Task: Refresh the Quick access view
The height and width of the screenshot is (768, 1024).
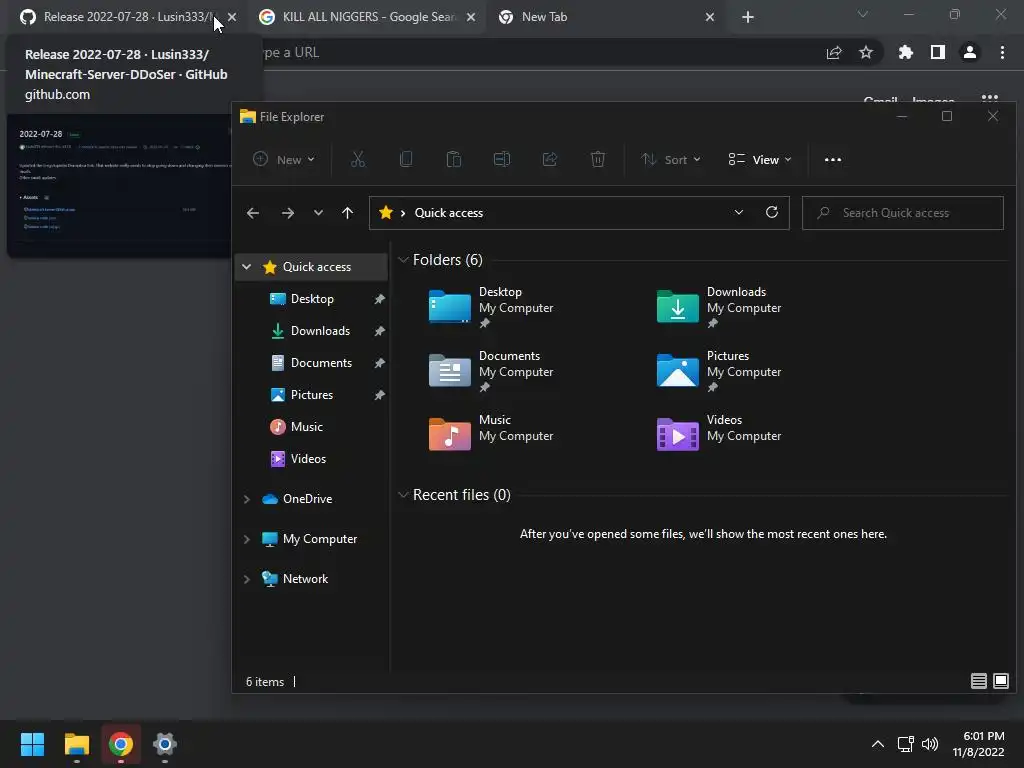Action: 772,212
